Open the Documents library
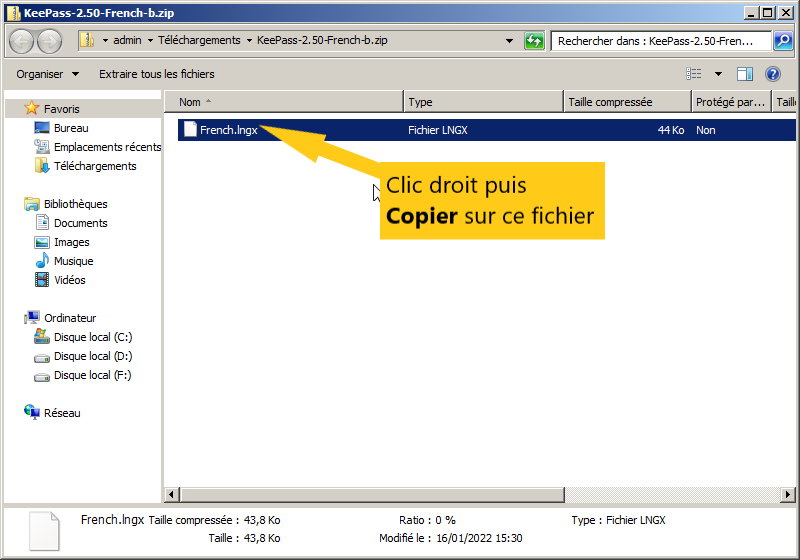Viewport: 800px width, 560px height. pyautogui.click(x=81, y=223)
